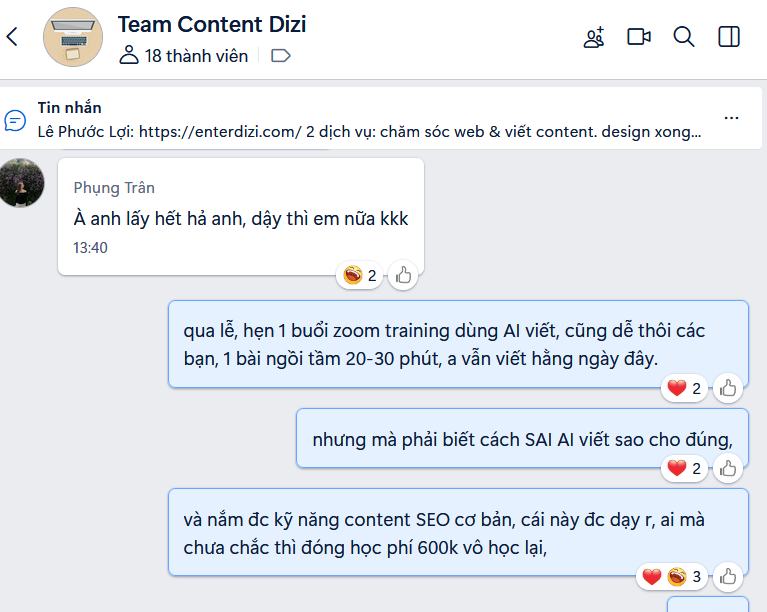
Task: Search messages with magnifier icon
Action: [684, 37]
